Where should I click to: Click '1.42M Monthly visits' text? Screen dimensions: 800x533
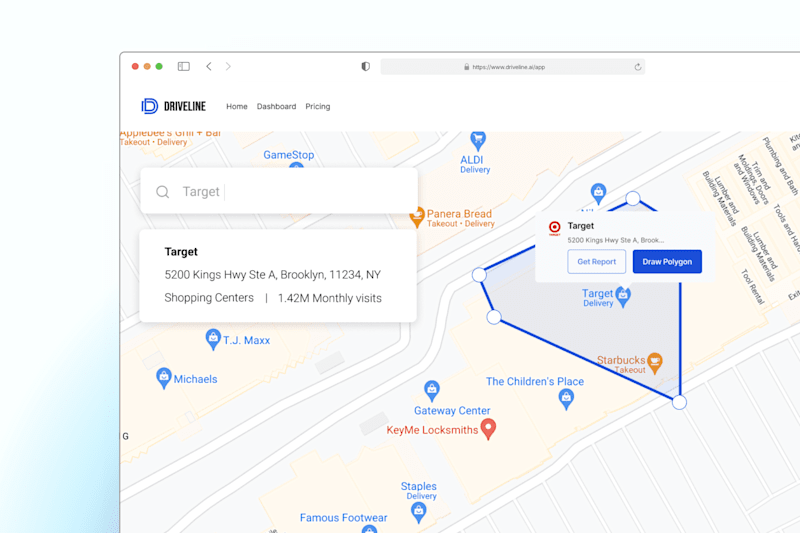[330, 298]
